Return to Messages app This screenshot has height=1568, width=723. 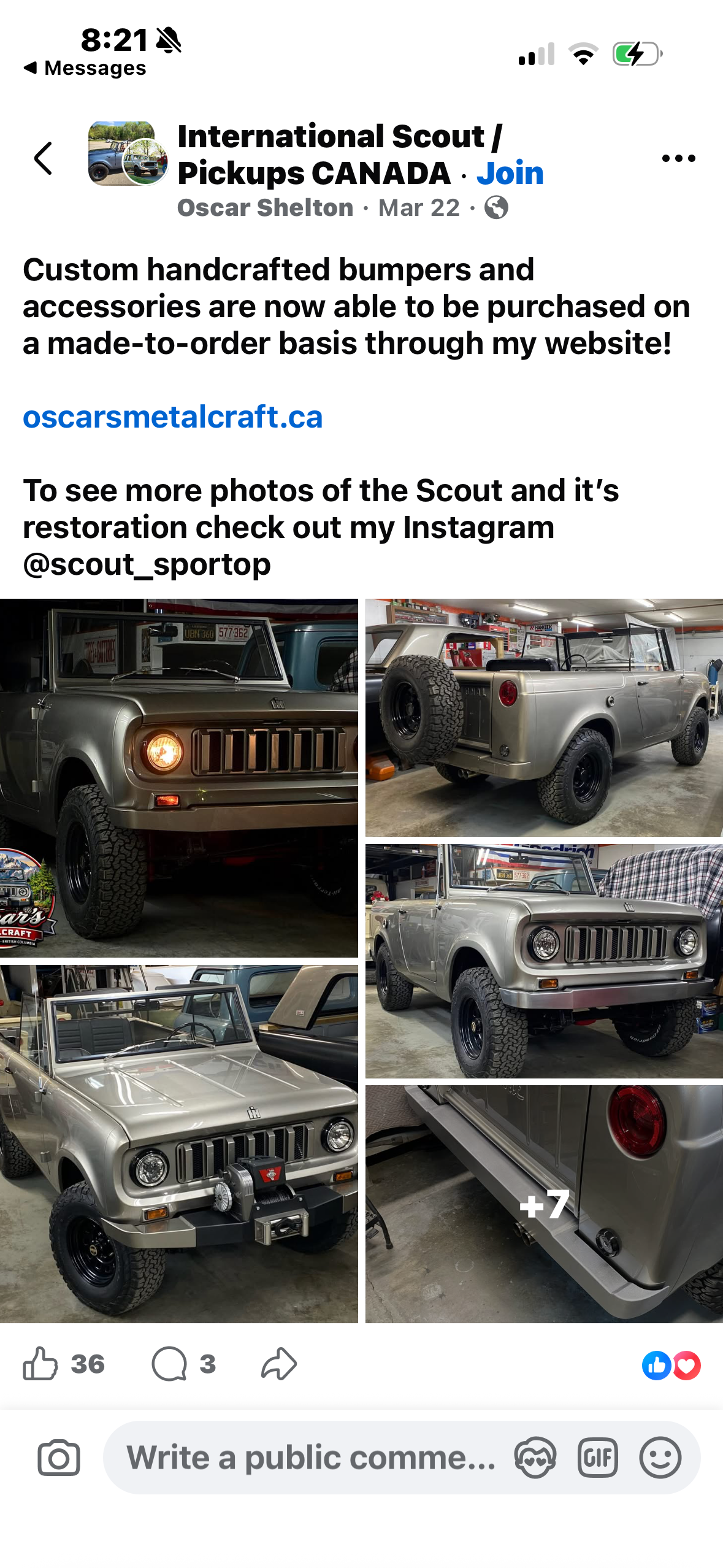tap(85, 67)
